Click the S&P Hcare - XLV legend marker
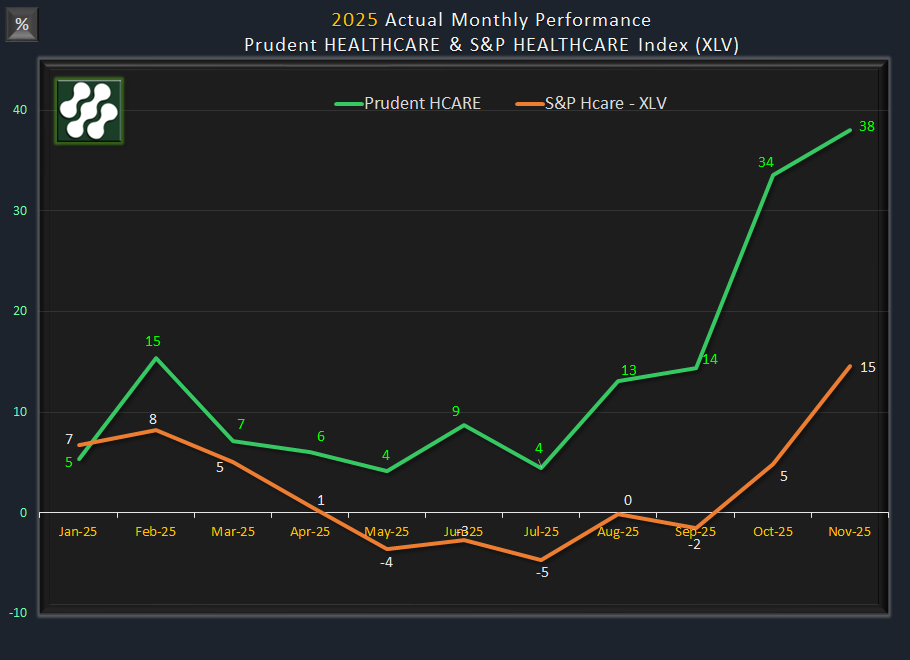 [532, 103]
